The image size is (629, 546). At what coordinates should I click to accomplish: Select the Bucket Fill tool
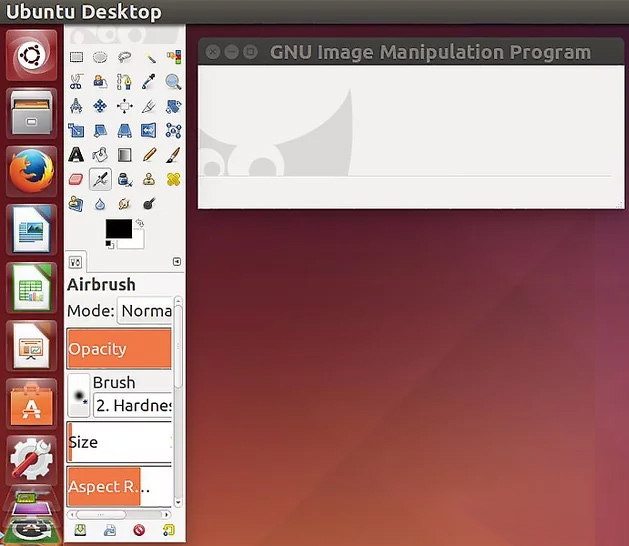(100, 155)
